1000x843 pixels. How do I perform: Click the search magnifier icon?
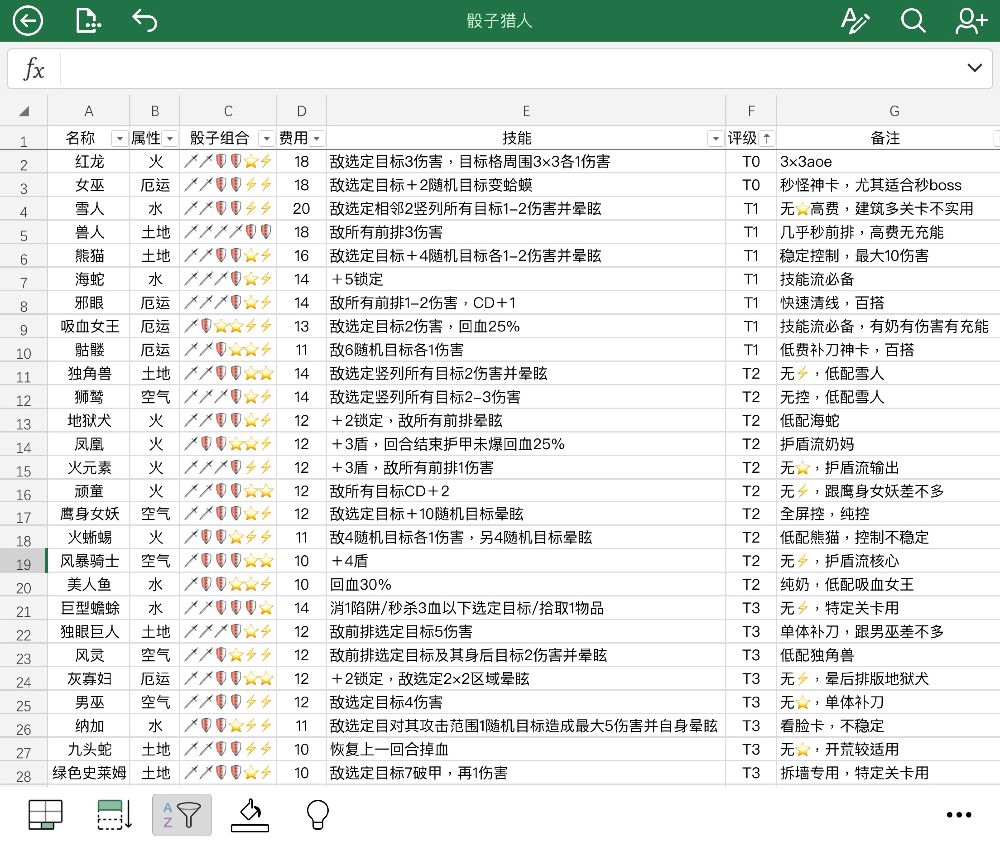(913, 21)
